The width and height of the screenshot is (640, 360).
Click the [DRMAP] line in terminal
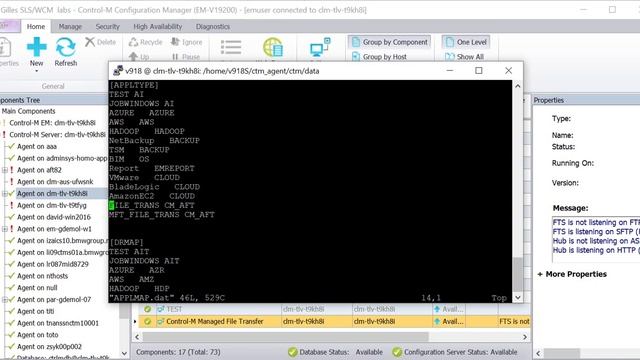point(126,242)
